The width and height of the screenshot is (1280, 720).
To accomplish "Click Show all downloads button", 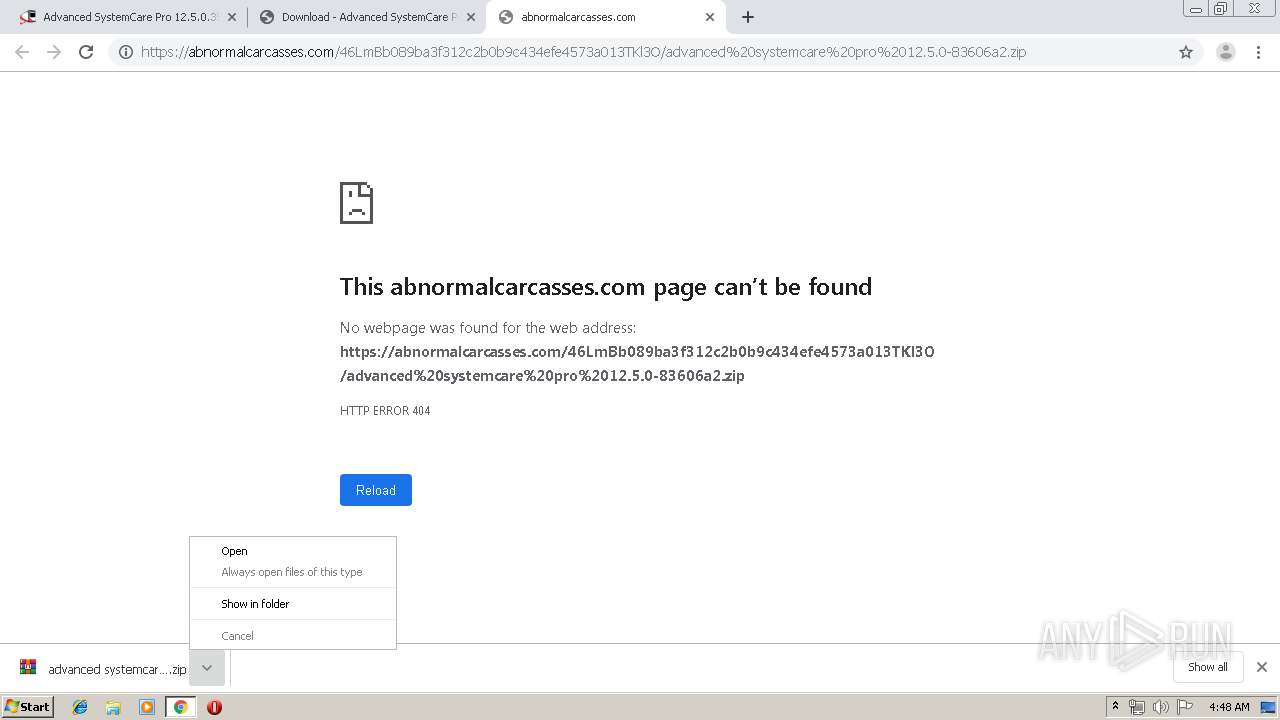I will coord(1208,667).
